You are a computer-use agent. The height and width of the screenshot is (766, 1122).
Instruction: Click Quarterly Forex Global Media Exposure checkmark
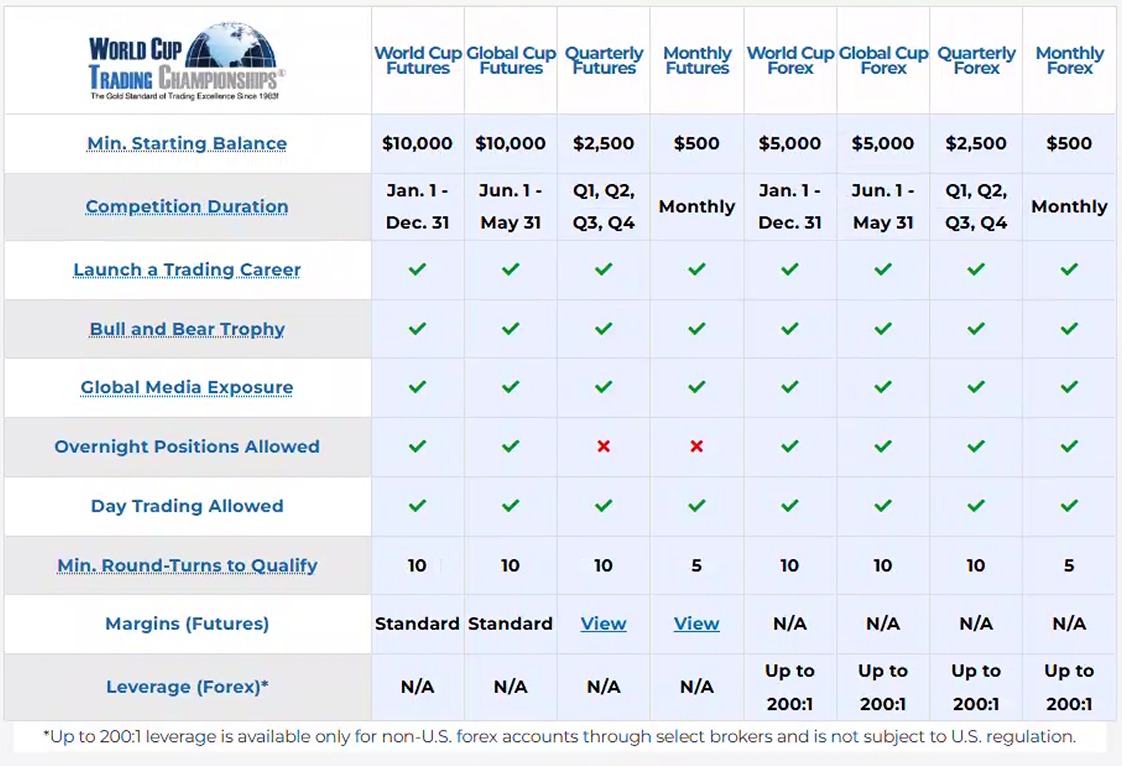pos(976,387)
